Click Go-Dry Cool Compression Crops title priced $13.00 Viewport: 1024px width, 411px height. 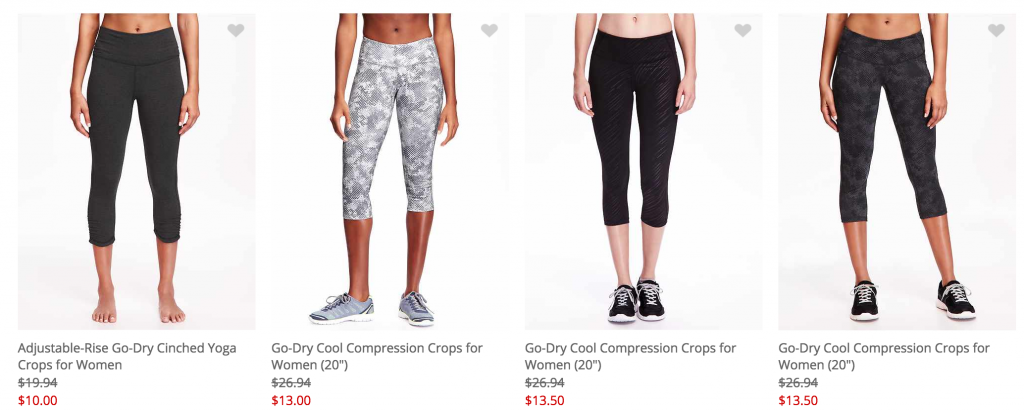tap(377, 356)
